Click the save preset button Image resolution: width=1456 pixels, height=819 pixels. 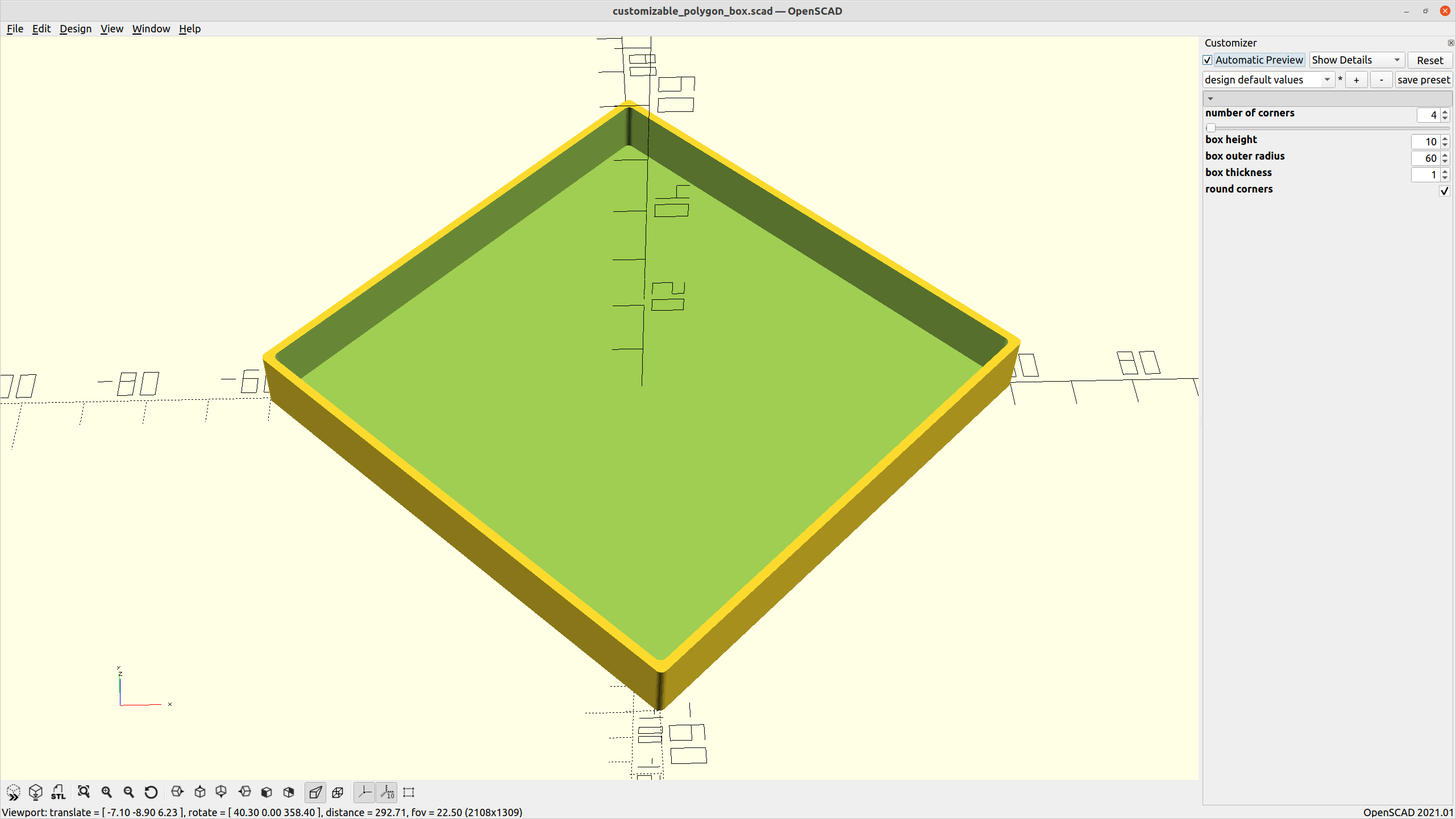pyautogui.click(x=1424, y=80)
